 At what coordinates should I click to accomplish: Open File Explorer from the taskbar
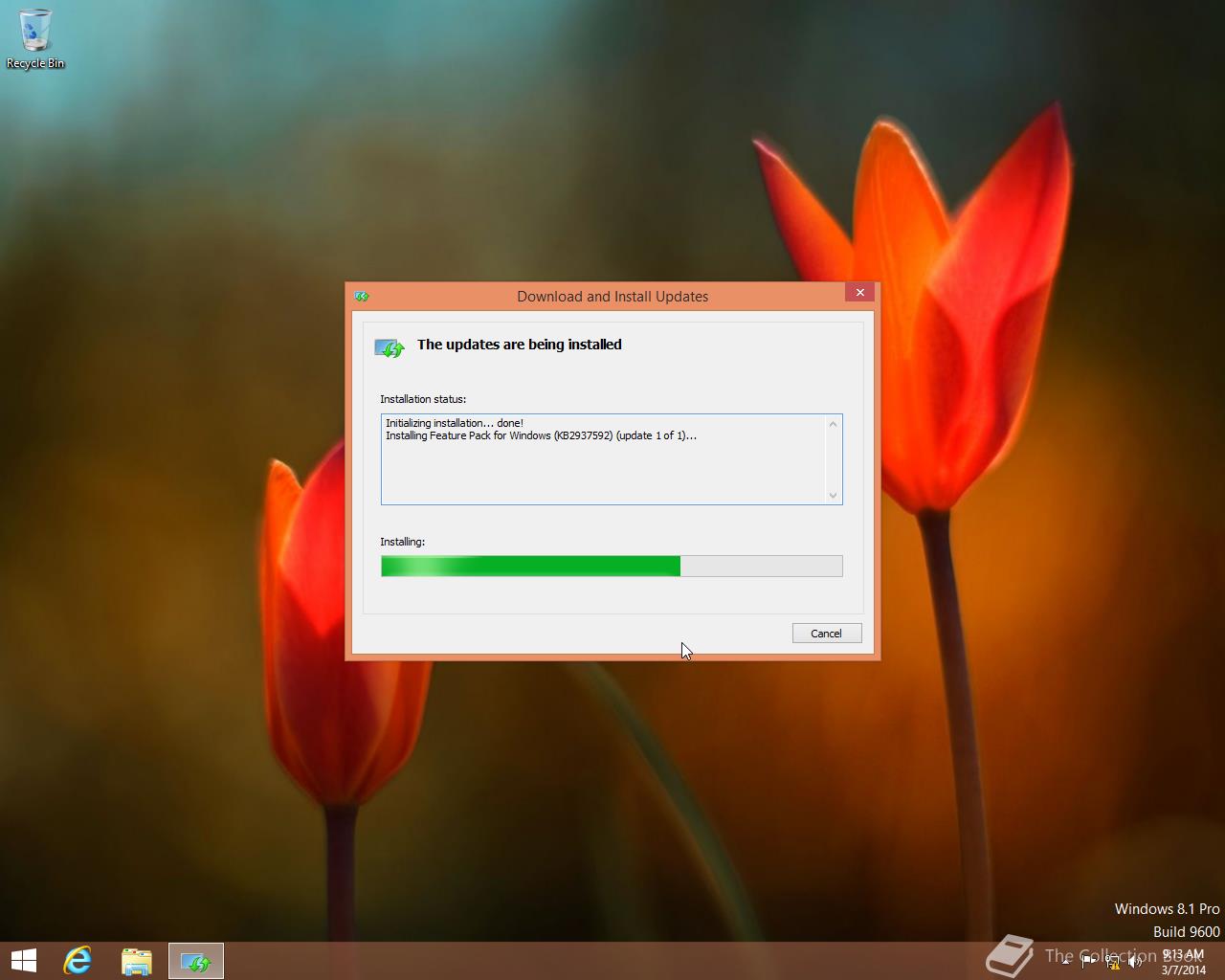[x=137, y=961]
